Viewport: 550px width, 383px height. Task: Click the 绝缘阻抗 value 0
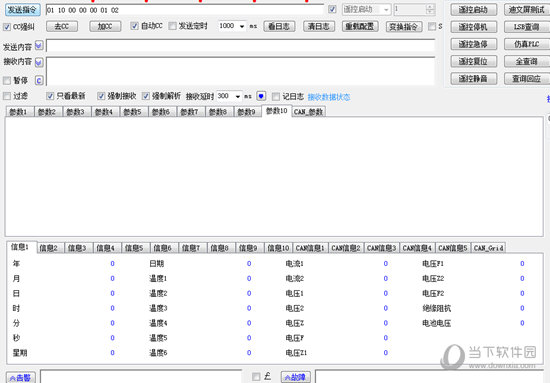tap(522, 308)
